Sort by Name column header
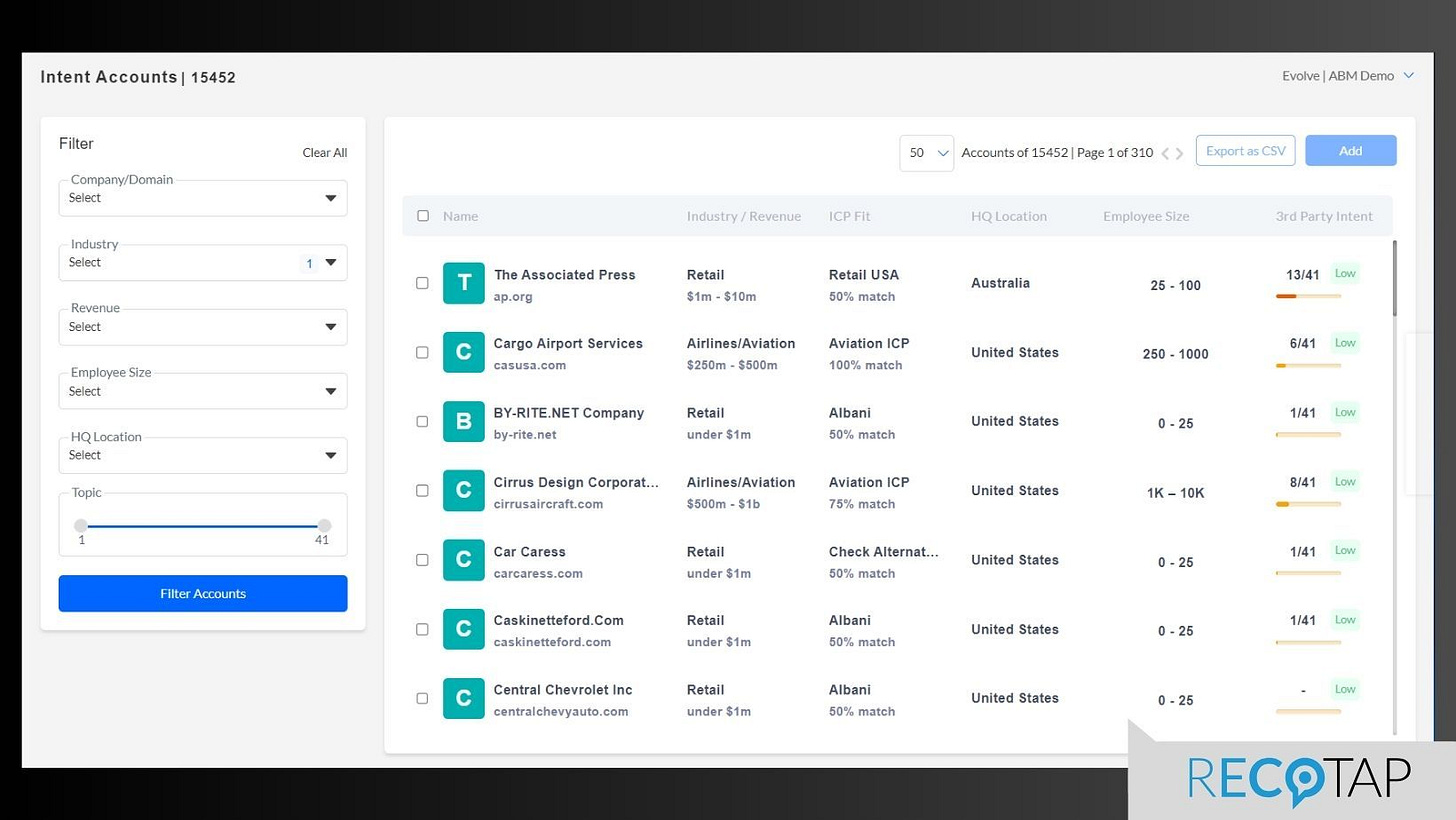 pos(460,216)
